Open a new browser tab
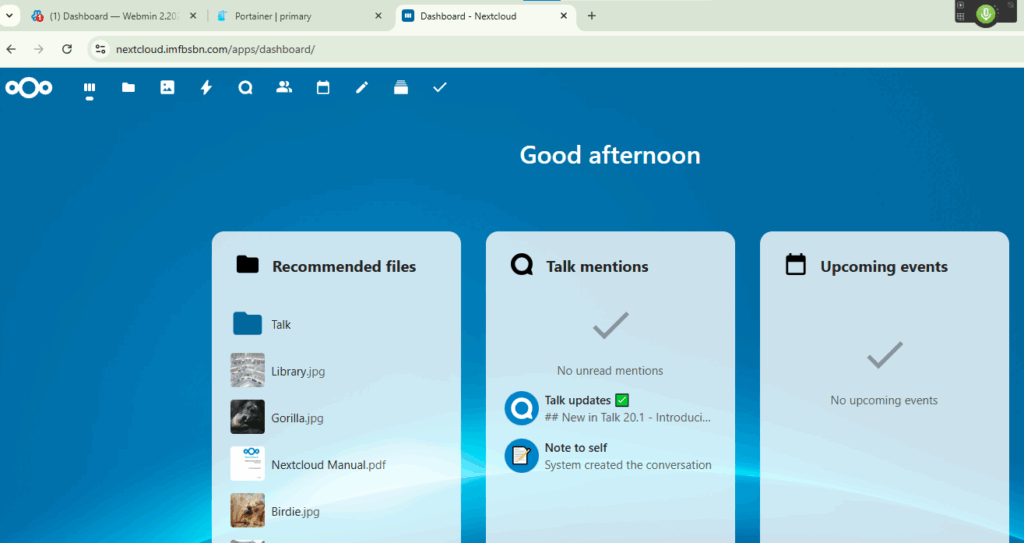Viewport: 1024px width, 543px height. [592, 16]
